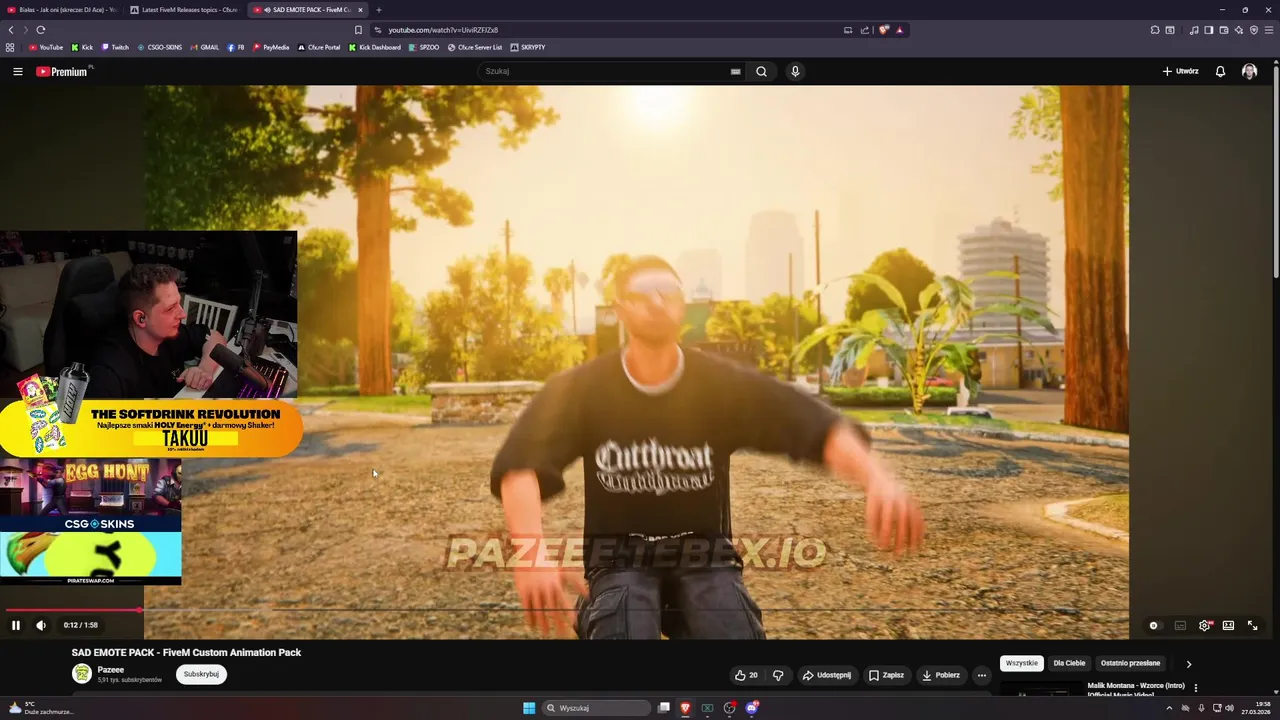Click the Zapisz save button
The image size is (1280, 720).
pyautogui.click(x=886, y=675)
